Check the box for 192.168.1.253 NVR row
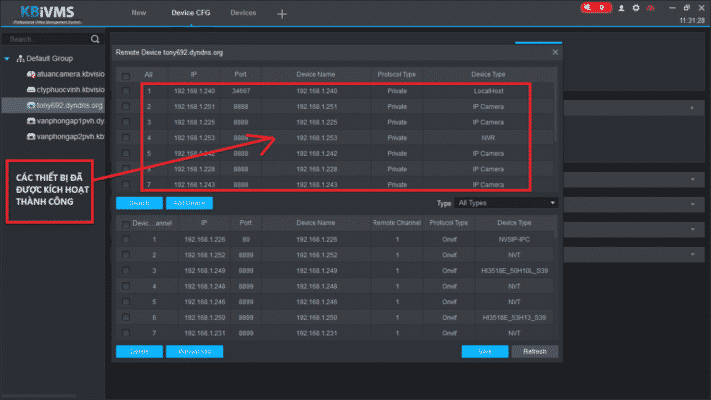Screen dimensions: 711x400 click(x=126, y=137)
